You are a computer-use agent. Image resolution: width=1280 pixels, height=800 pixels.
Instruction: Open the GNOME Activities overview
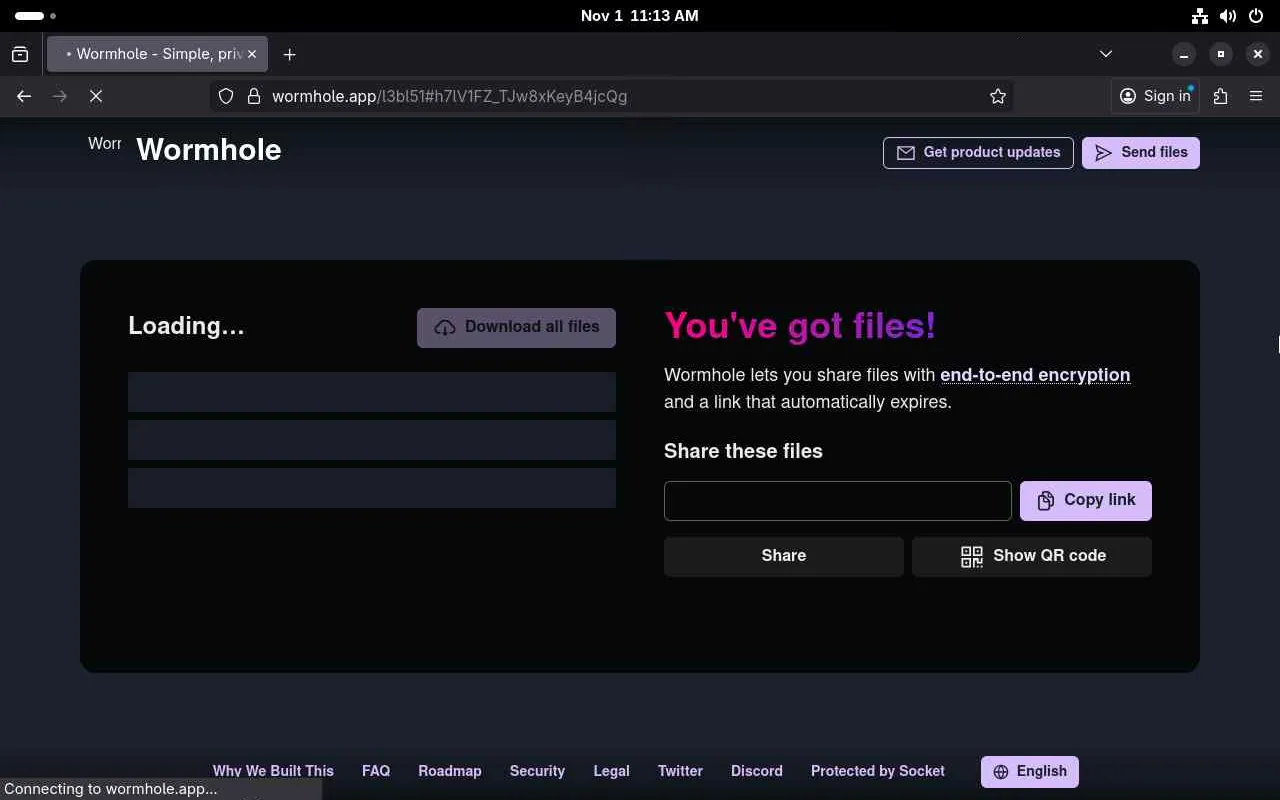click(36, 16)
